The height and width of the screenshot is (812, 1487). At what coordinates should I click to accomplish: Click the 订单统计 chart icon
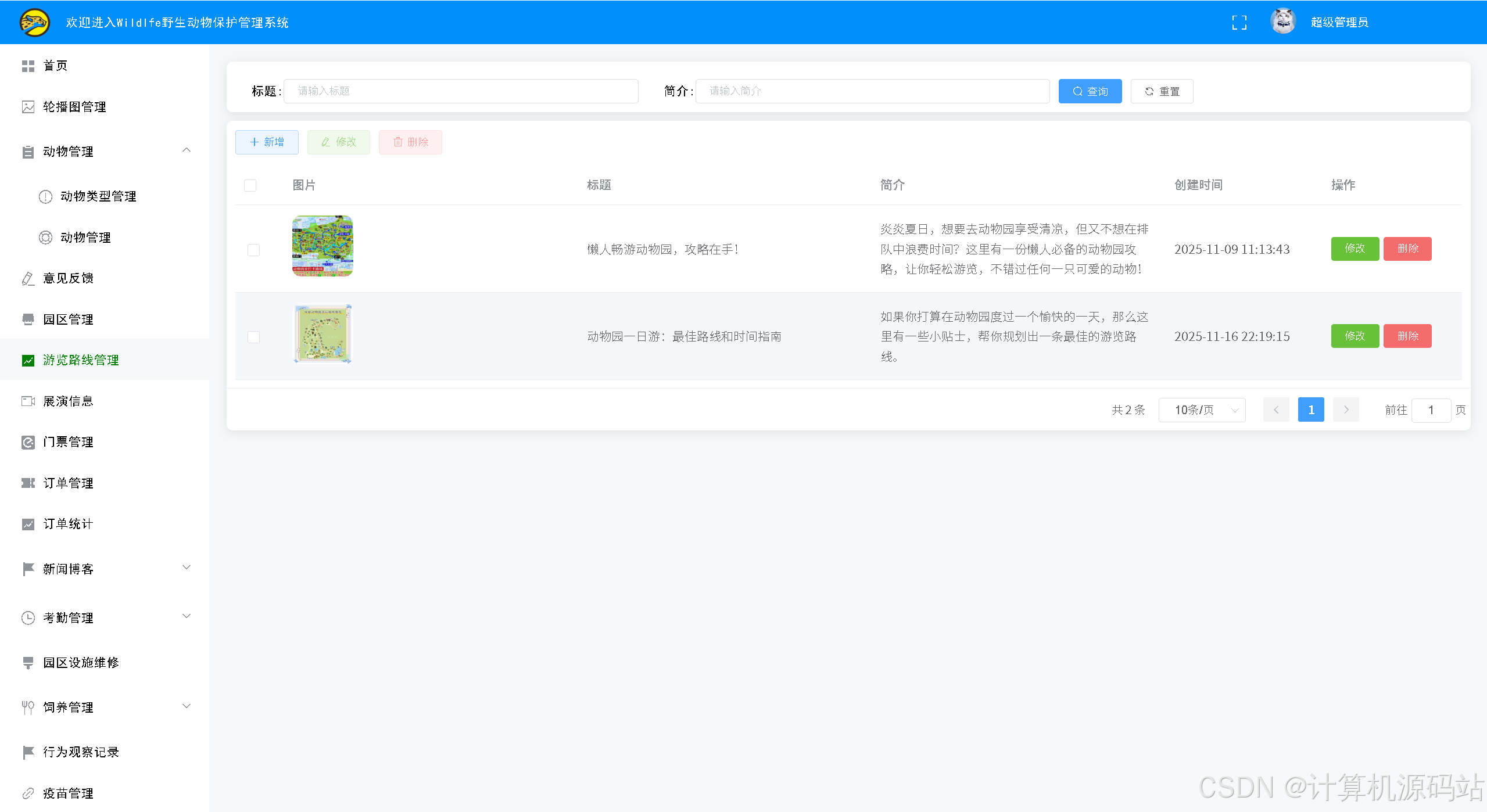pos(28,524)
